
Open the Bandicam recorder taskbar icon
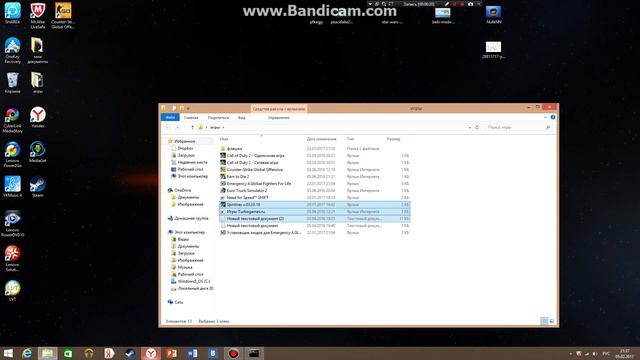pos(233,353)
